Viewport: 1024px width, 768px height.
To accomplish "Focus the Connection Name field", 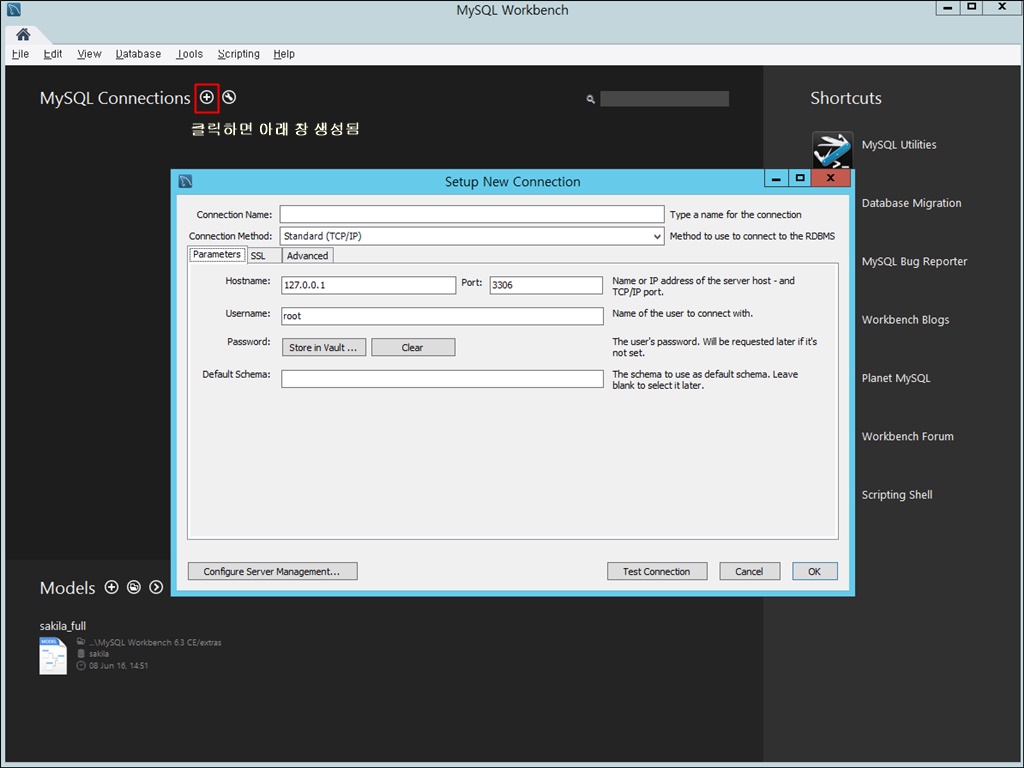I will (x=472, y=214).
